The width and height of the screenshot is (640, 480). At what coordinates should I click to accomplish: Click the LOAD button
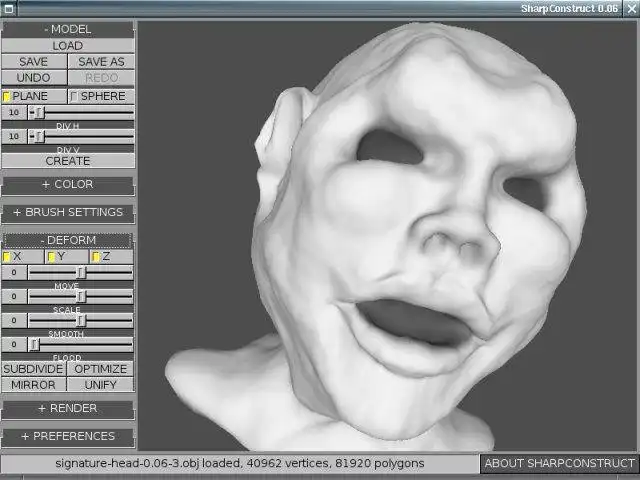coord(68,46)
